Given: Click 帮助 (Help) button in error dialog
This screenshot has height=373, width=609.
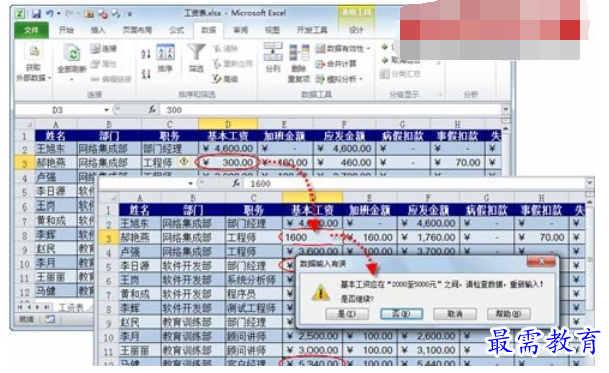Looking at the screenshot, I should 509,314.
